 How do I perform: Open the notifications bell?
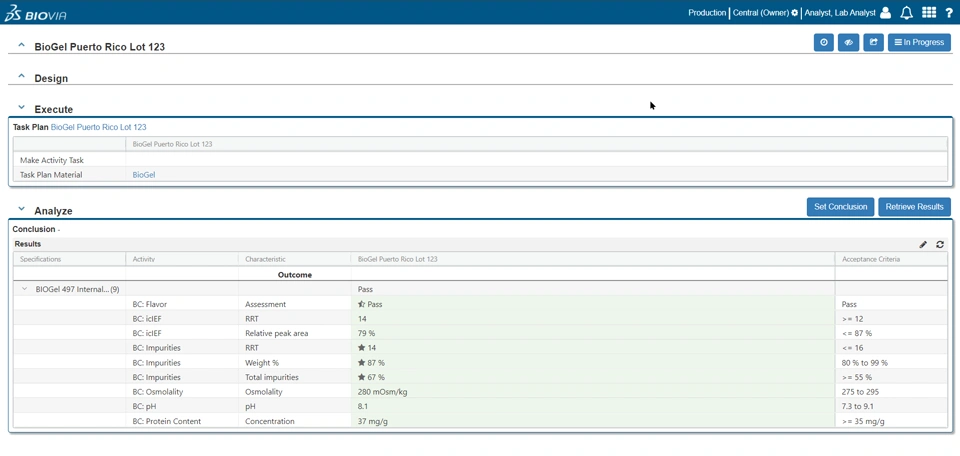click(907, 13)
